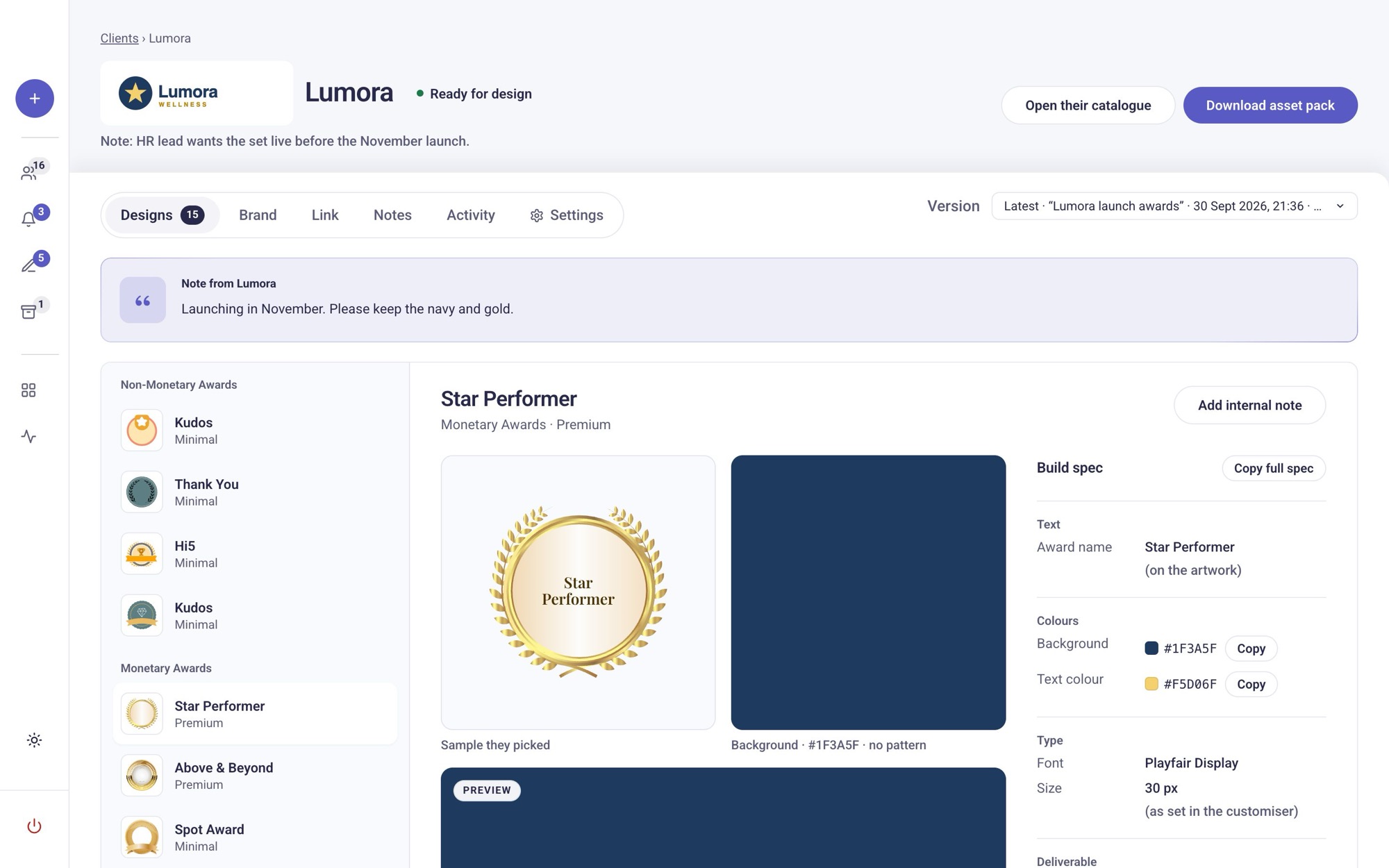Image resolution: width=1389 pixels, height=868 pixels.
Task: Expand the Version dropdown
Action: pos(1174,206)
